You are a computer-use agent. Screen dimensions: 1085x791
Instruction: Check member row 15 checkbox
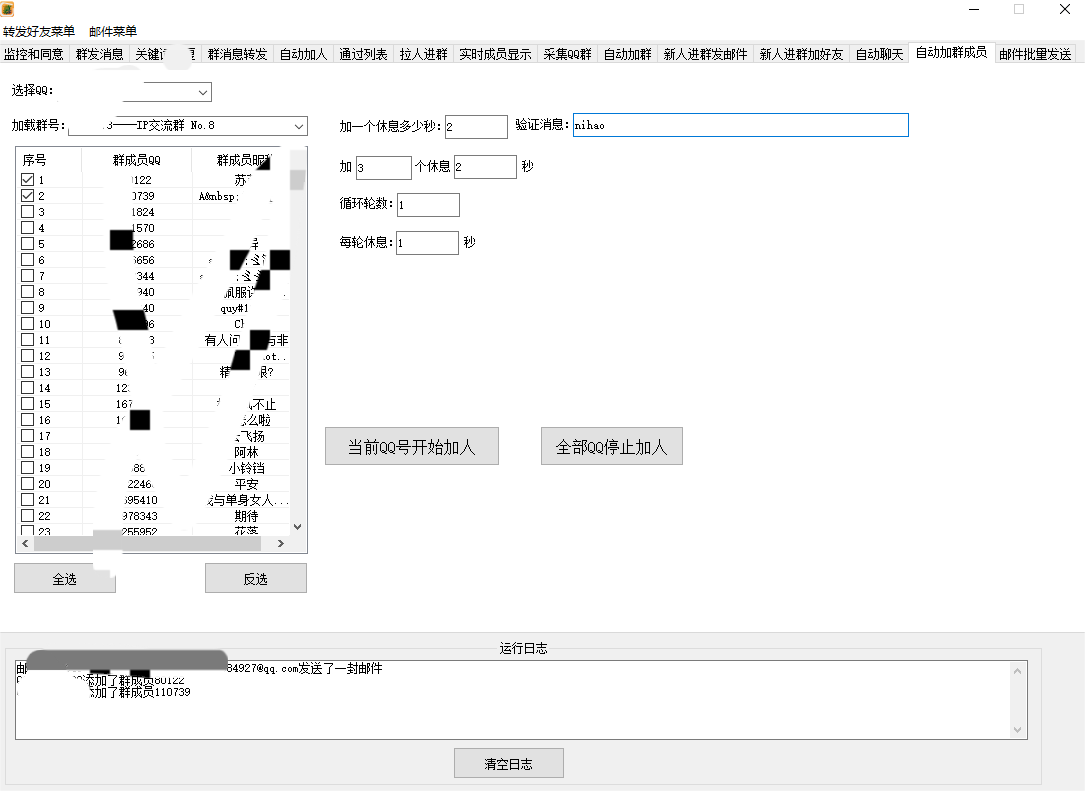[28, 403]
